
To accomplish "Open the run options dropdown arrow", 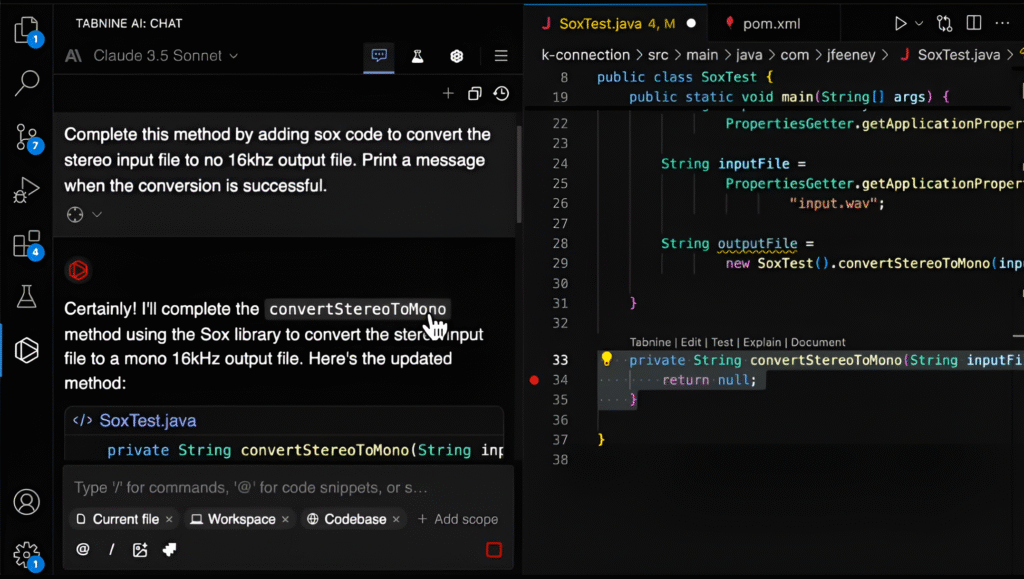I will pyautogui.click(x=919, y=24).
